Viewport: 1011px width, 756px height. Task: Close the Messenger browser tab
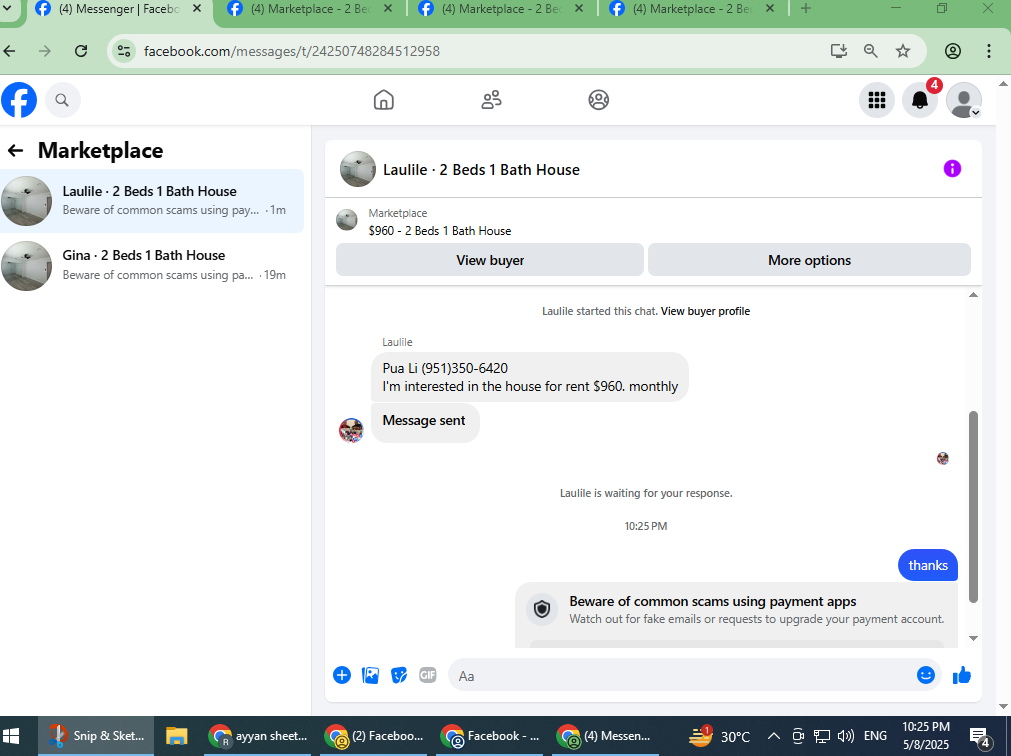197,9
